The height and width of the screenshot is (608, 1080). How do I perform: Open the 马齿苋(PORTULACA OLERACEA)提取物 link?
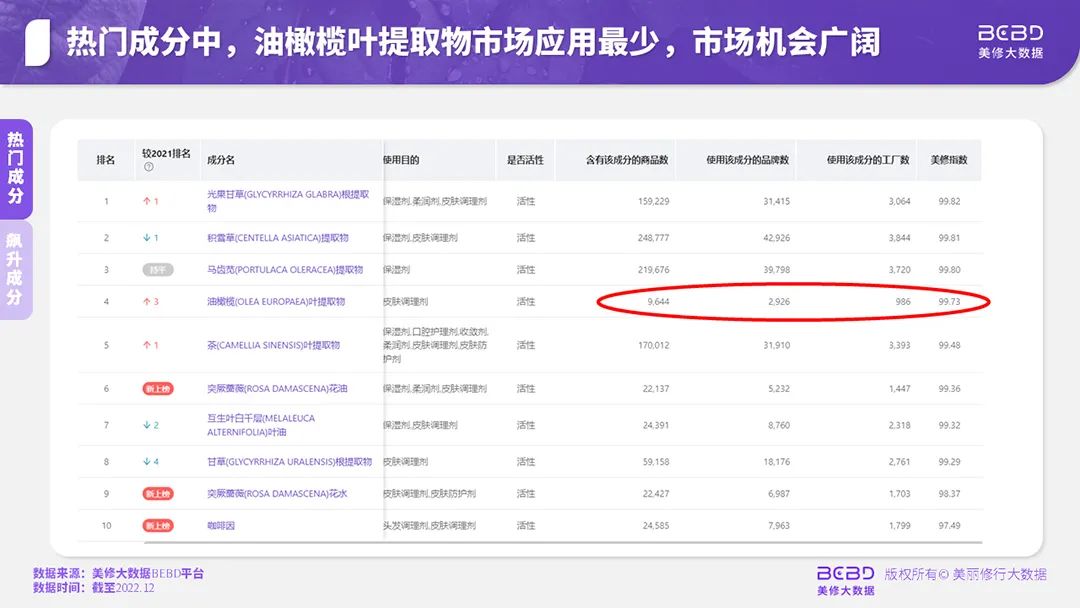pyautogui.click(x=284, y=270)
